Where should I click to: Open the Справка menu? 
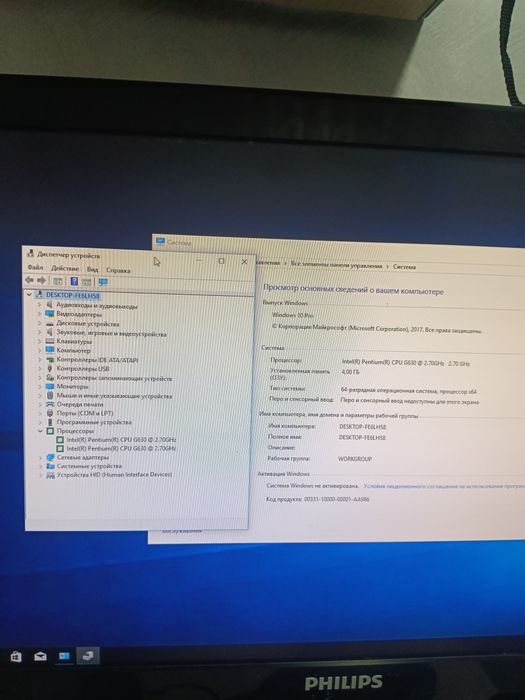pyautogui.click(x=118, y=270)
